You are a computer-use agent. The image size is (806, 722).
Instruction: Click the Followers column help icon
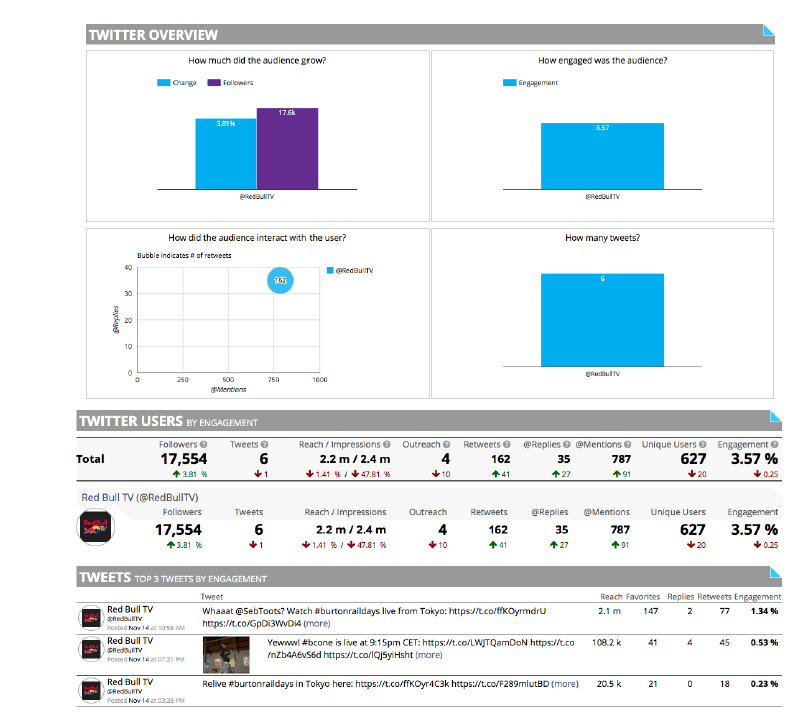pyautogui.click(x=205, y=444)
